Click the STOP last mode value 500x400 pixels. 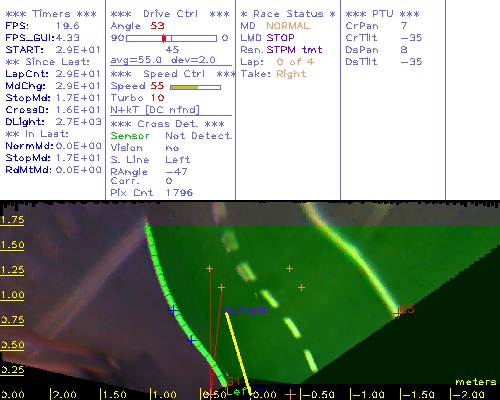[280, 38]
